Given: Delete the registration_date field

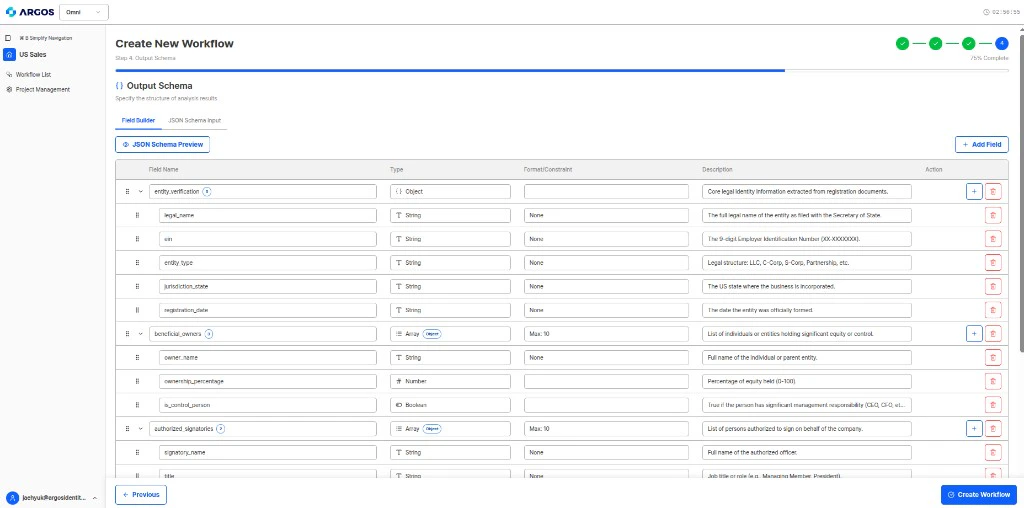Looking at the screenshot, I should tap(993, 310).
